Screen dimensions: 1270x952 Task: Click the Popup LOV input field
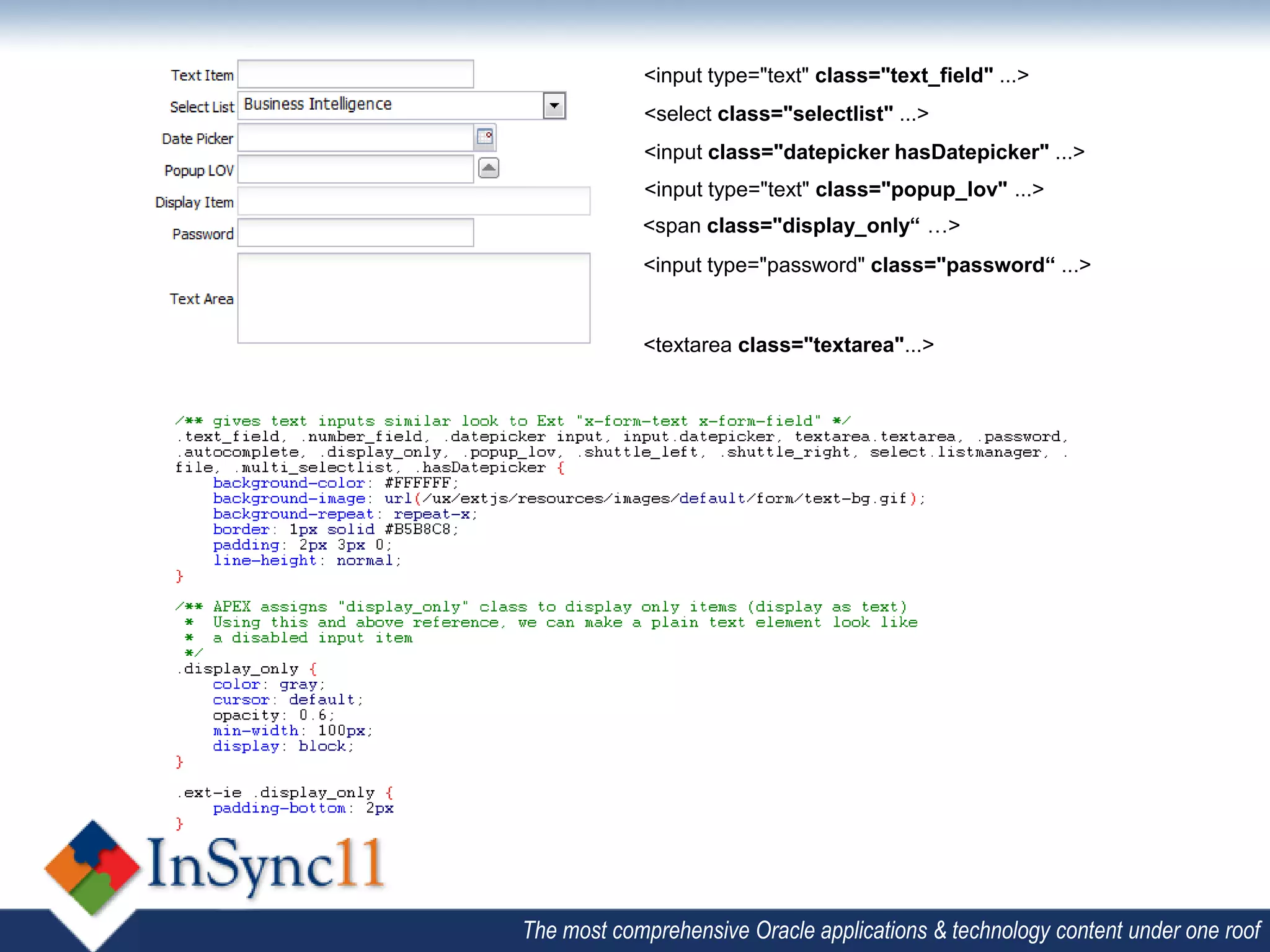(356, 169)
